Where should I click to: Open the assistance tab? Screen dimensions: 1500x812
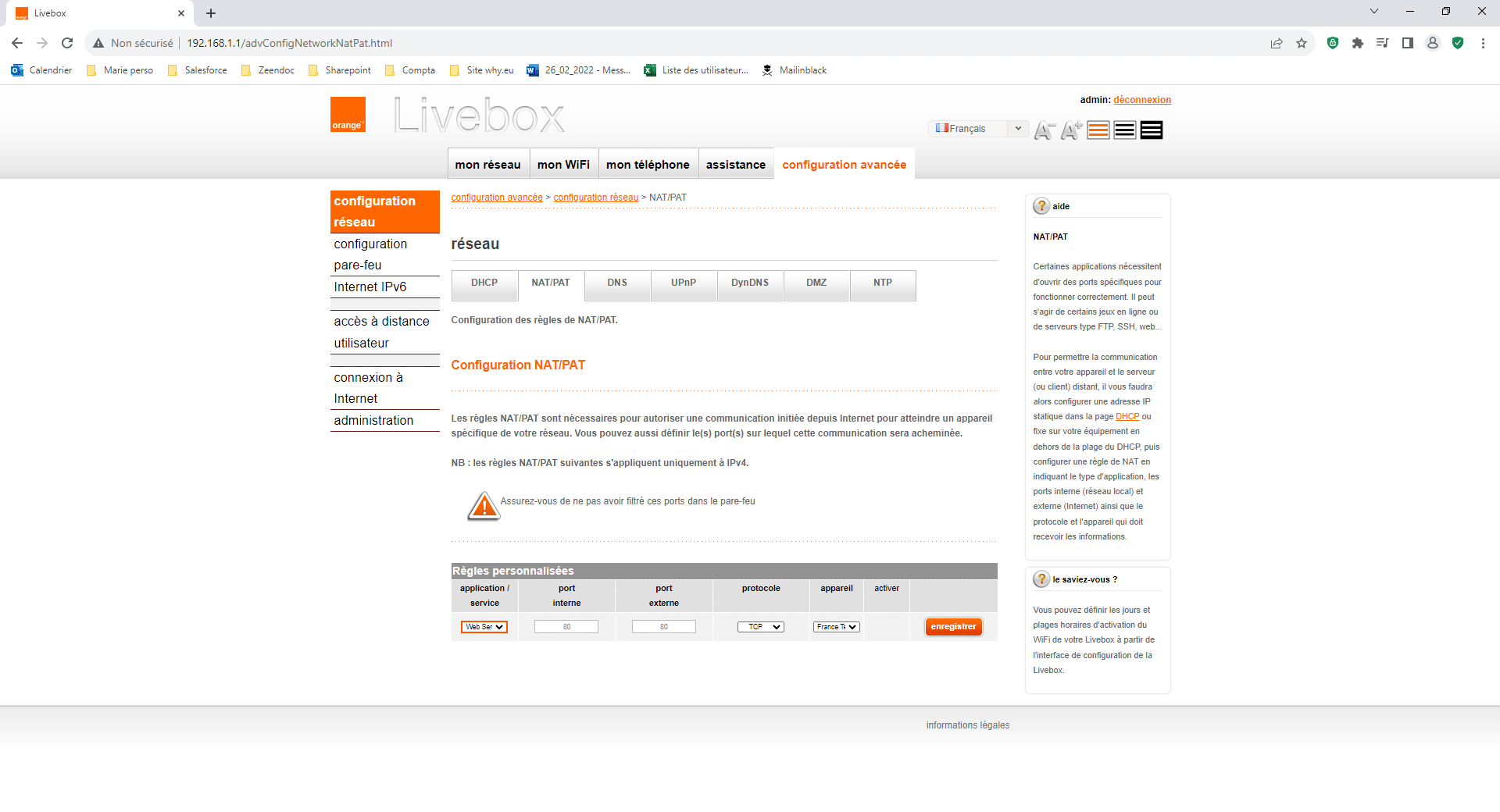point(736,164)
